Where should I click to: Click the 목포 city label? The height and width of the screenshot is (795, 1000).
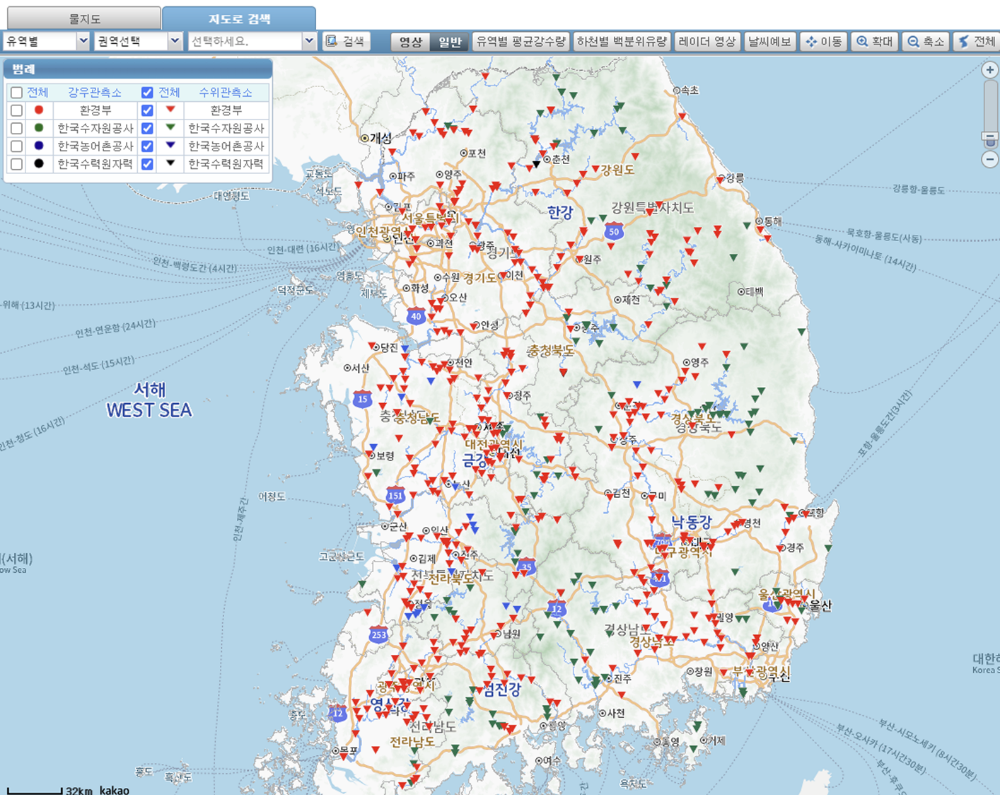tap(349, 751)
